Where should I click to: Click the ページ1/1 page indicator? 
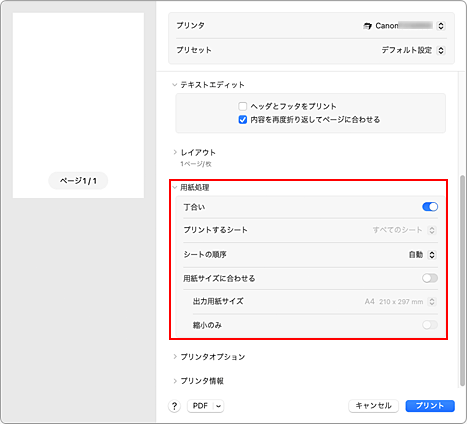click(x=78, y=181)
